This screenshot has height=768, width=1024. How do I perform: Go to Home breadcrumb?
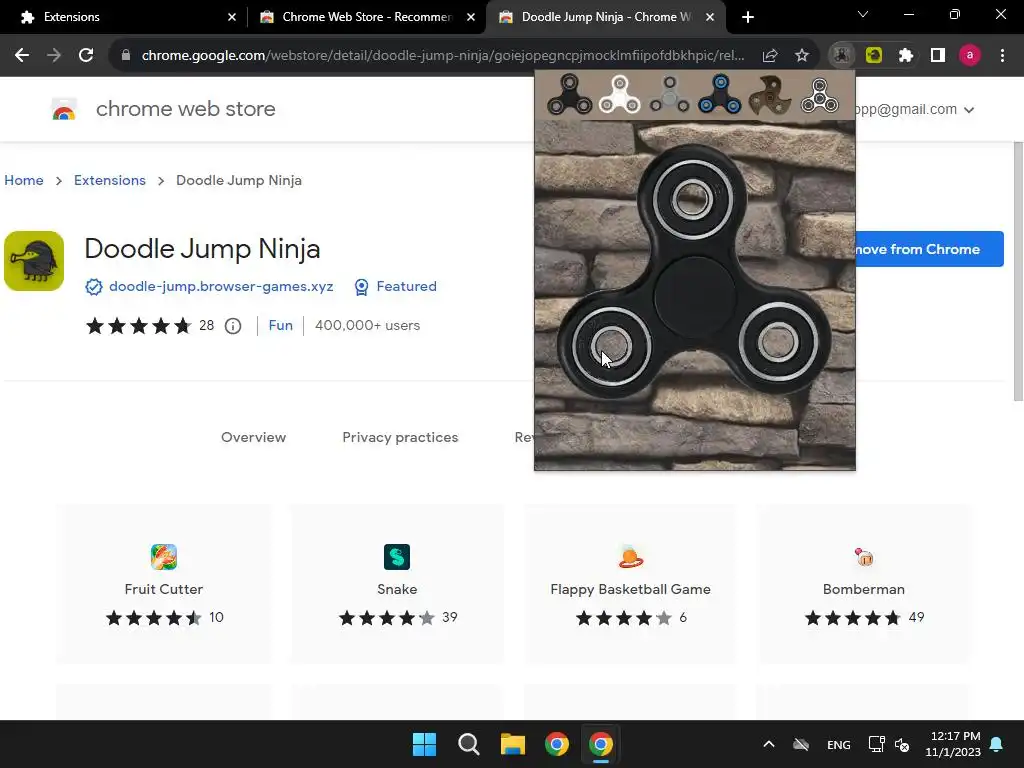[x=24, y=180]
